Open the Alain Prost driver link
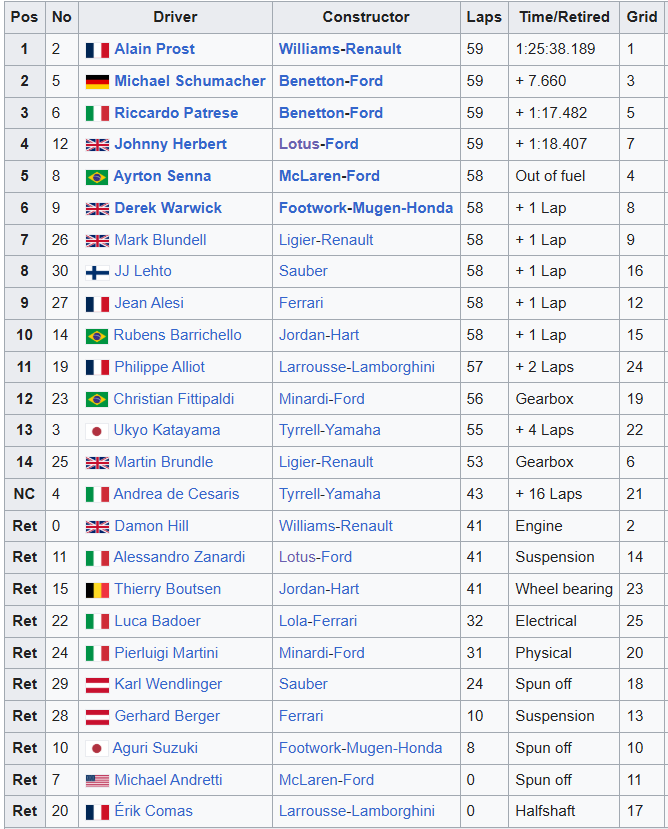Image resolution: width=668 pixels, height=829 pixels. [x=154, y=49]
